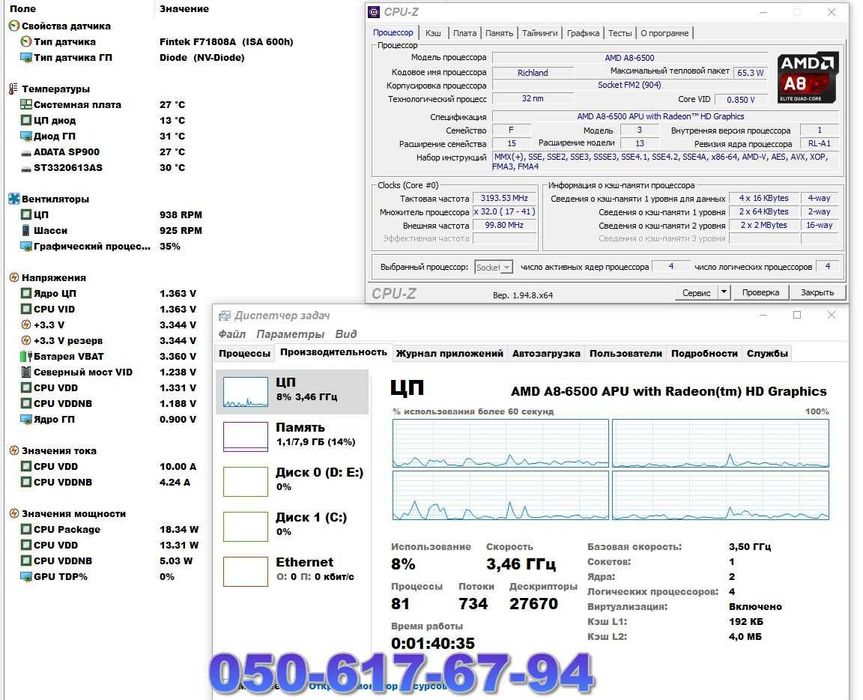Click the Системная плата motherboard icon
The image size is (863, 700).
pyautogui.click(x=25, y=105)
